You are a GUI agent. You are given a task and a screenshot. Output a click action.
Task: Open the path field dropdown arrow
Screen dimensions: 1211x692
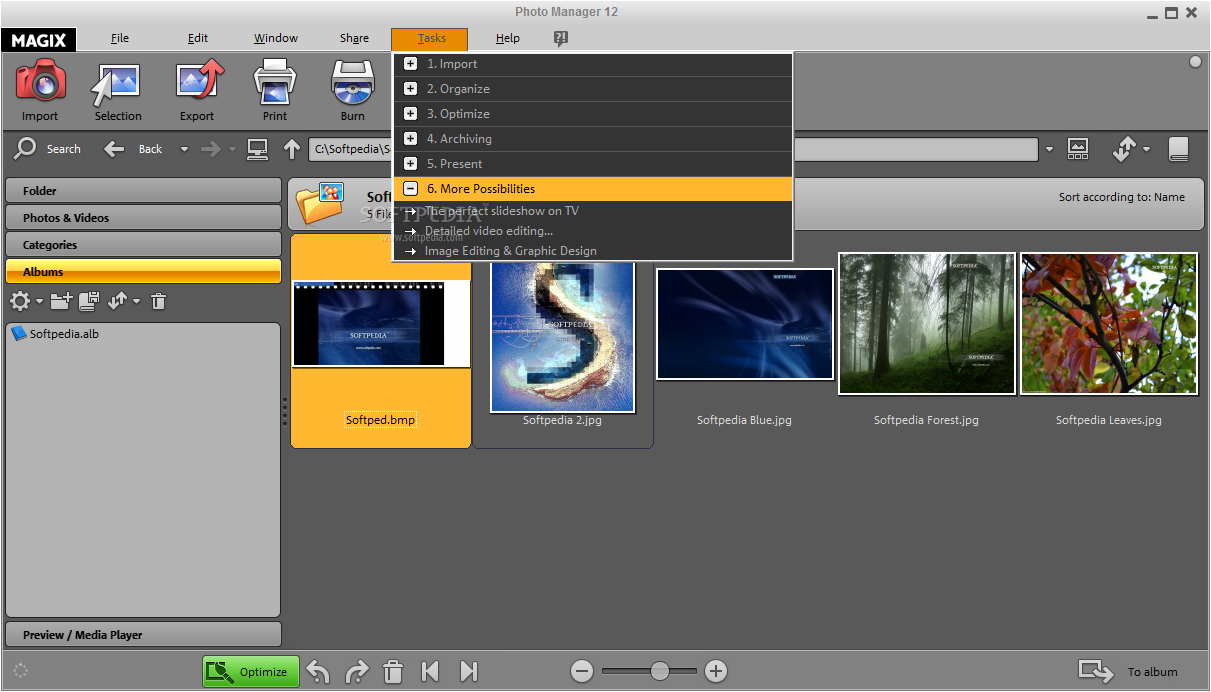click(1049, 150)
